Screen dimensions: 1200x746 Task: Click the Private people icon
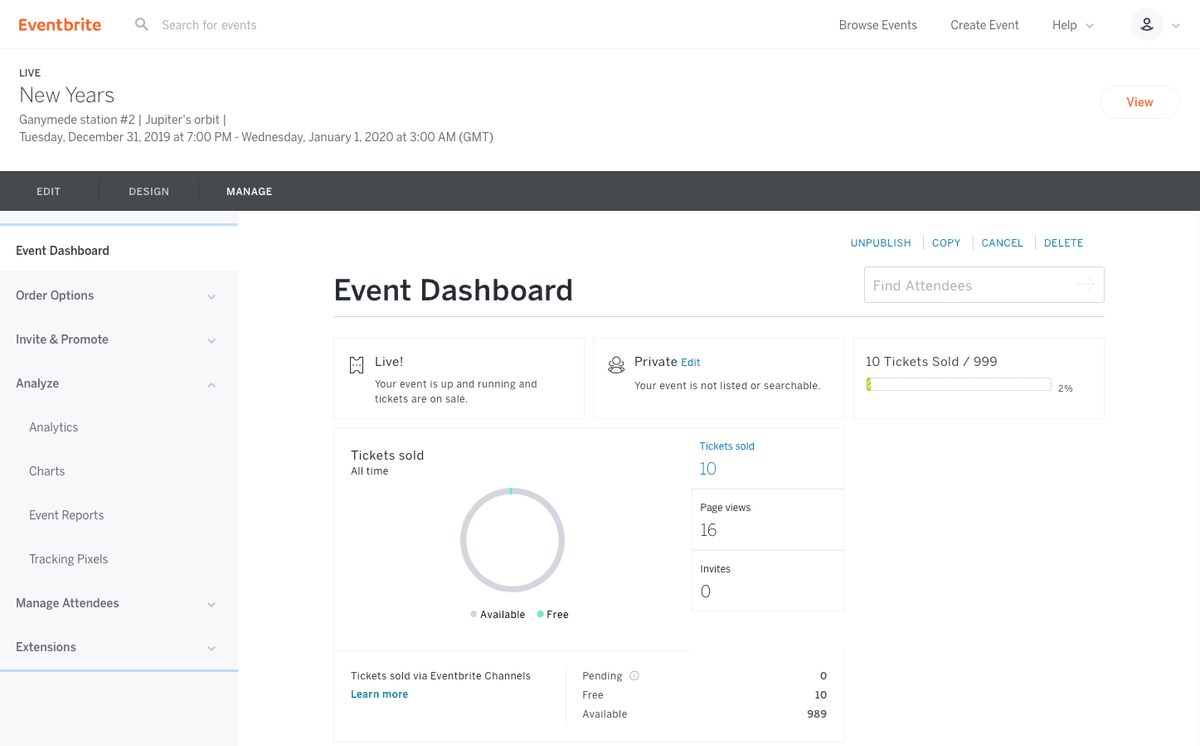pyautogui.click(x=616, y=366)
